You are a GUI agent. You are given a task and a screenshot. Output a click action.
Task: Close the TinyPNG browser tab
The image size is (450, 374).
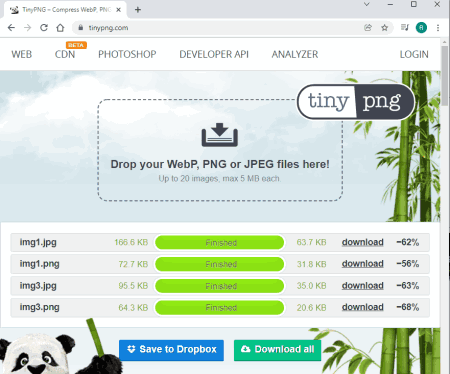[118, 10]
